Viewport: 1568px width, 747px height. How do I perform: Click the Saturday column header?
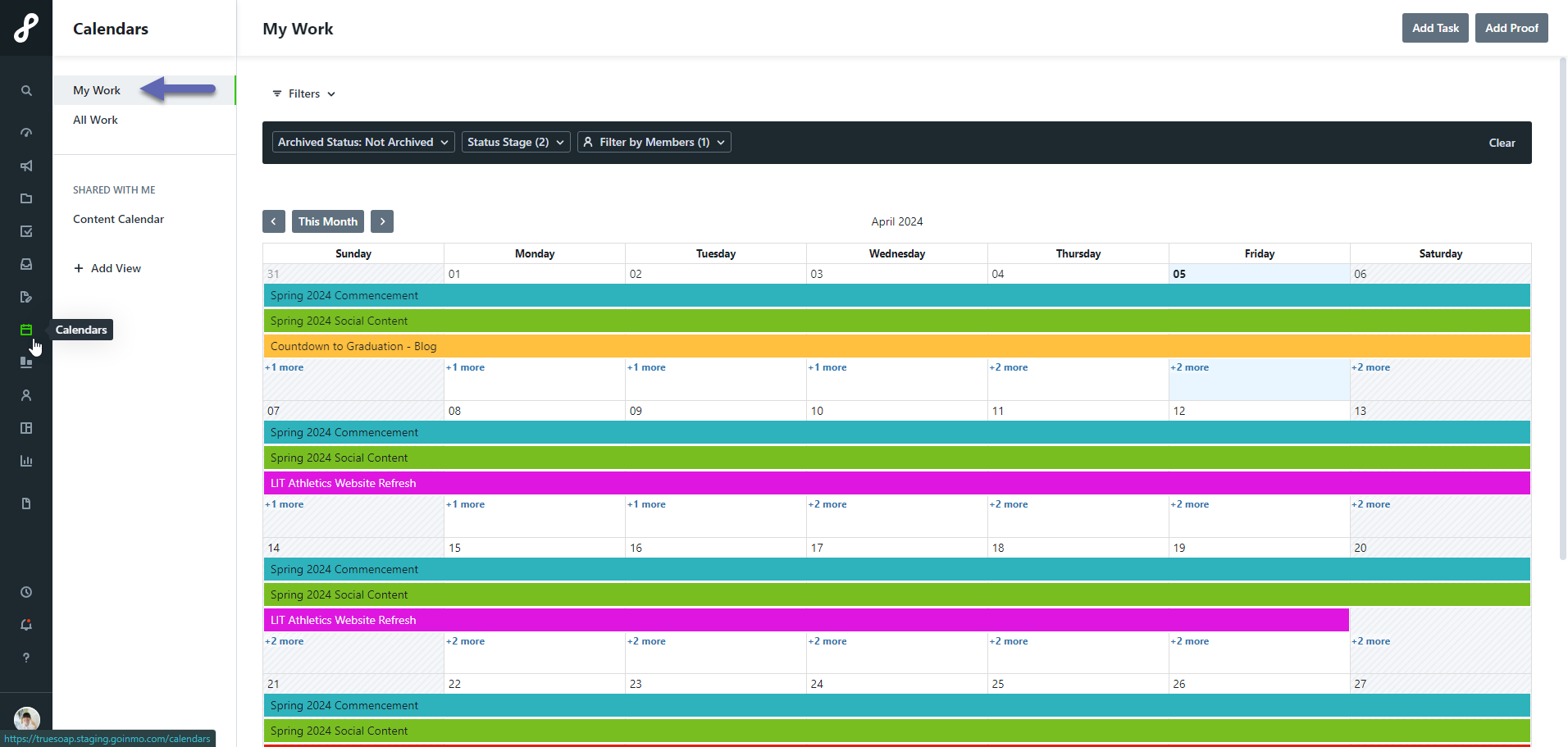coord(1441,253)
